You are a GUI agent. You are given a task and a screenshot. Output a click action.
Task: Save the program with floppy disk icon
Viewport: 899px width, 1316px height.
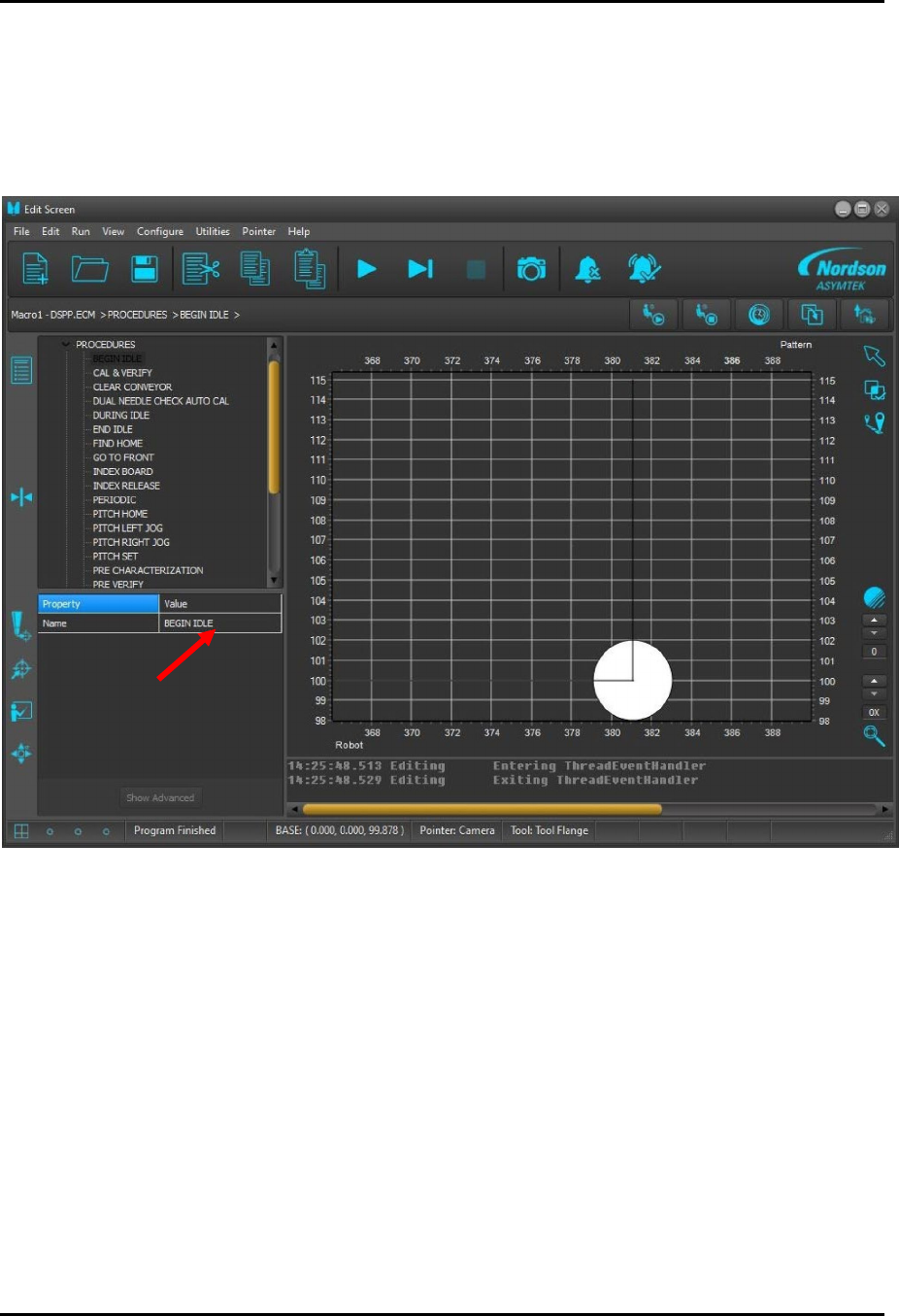click(x=145, y=268)
